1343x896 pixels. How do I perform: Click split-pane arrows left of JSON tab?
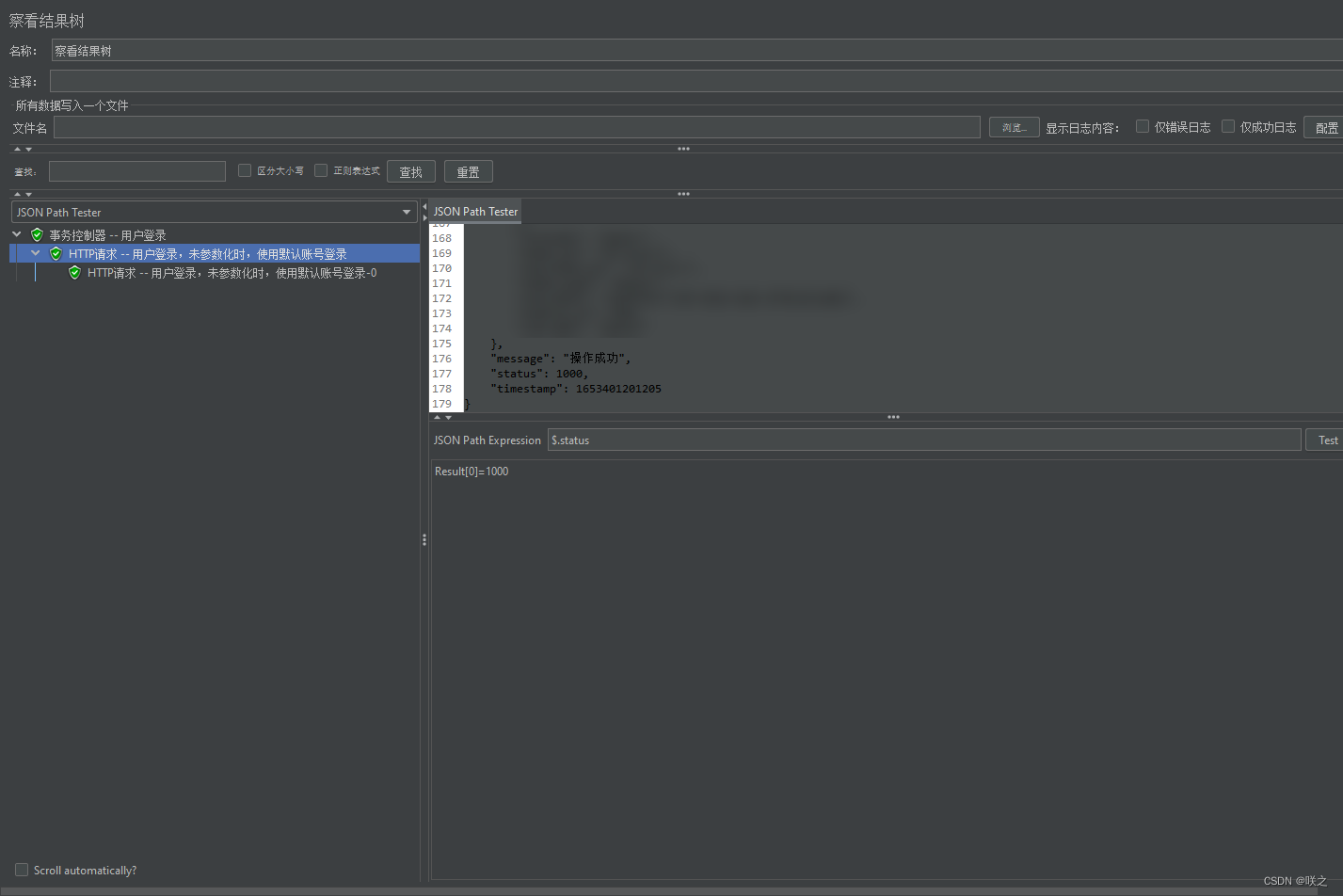[424, 212]
